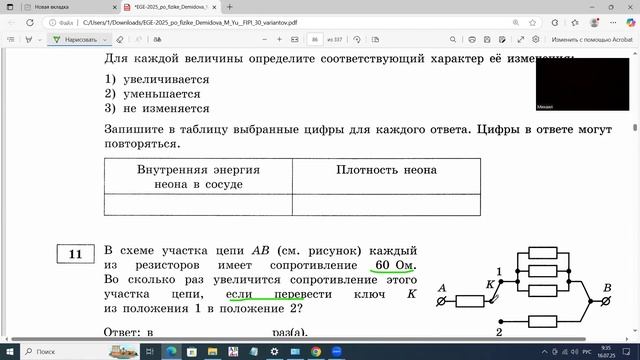Save the PDF document
The image size is (640, 360).
(x=487, y=40)
